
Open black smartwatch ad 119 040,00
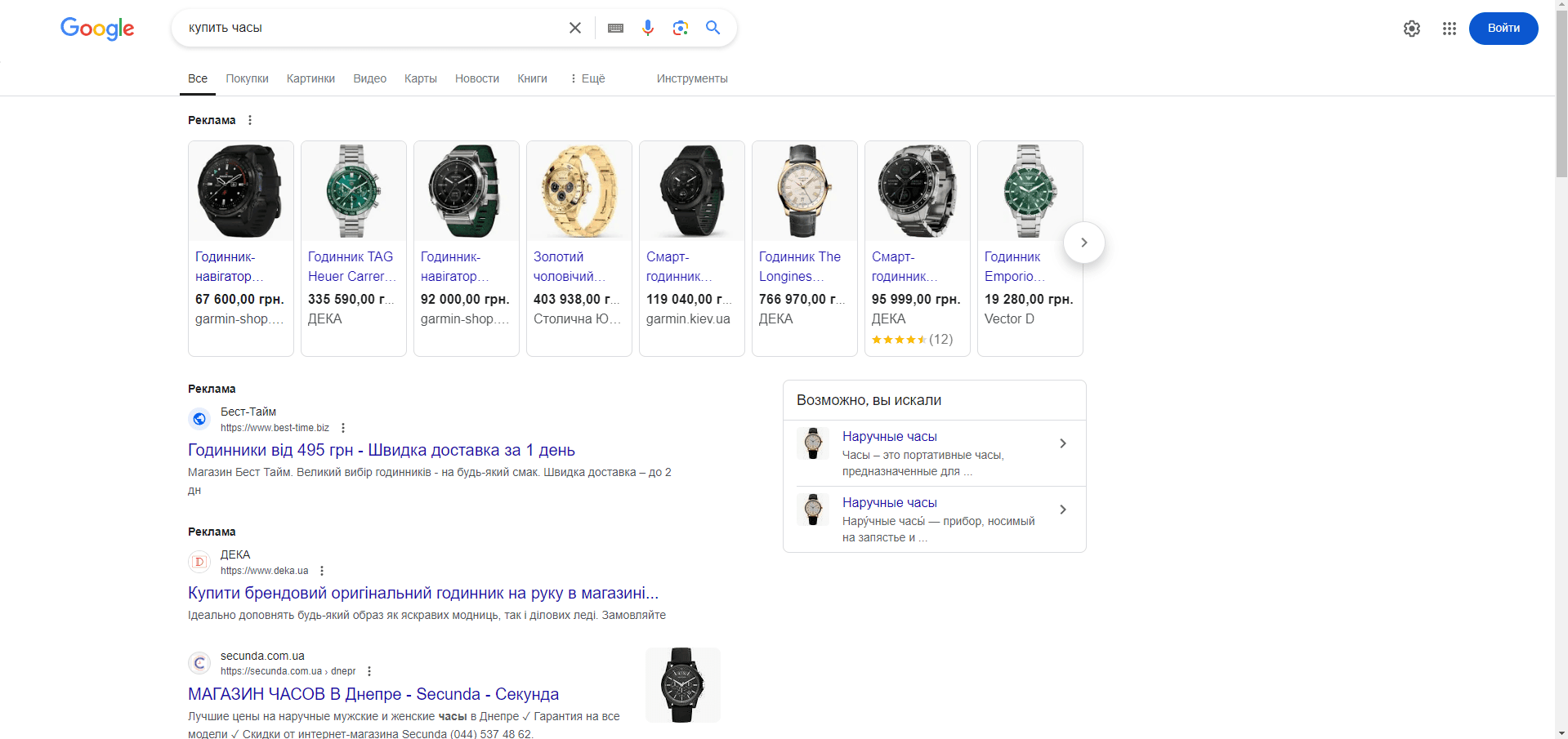[692, 248]
